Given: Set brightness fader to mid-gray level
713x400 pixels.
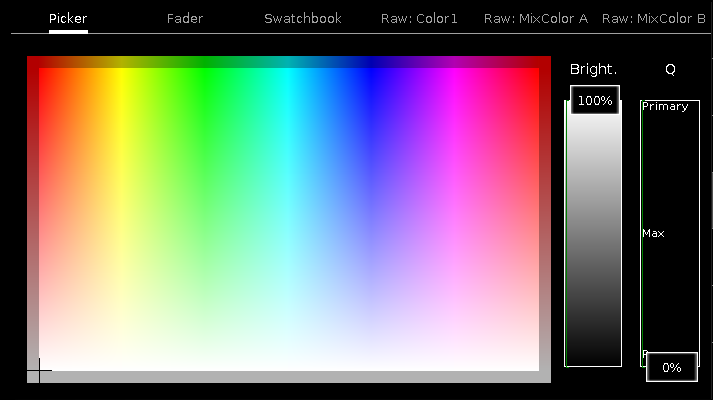Looking at the screenshot, I should tap(594, 233).
